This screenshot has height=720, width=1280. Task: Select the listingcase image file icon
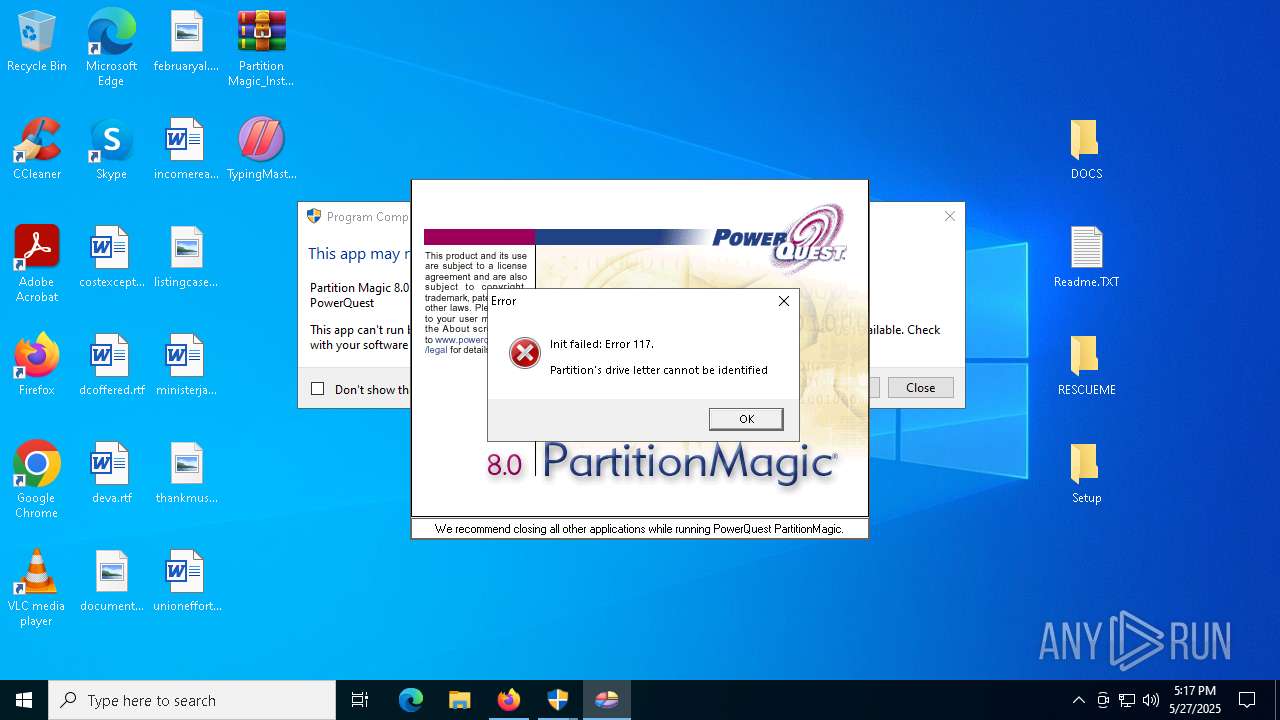pos(186,258)
